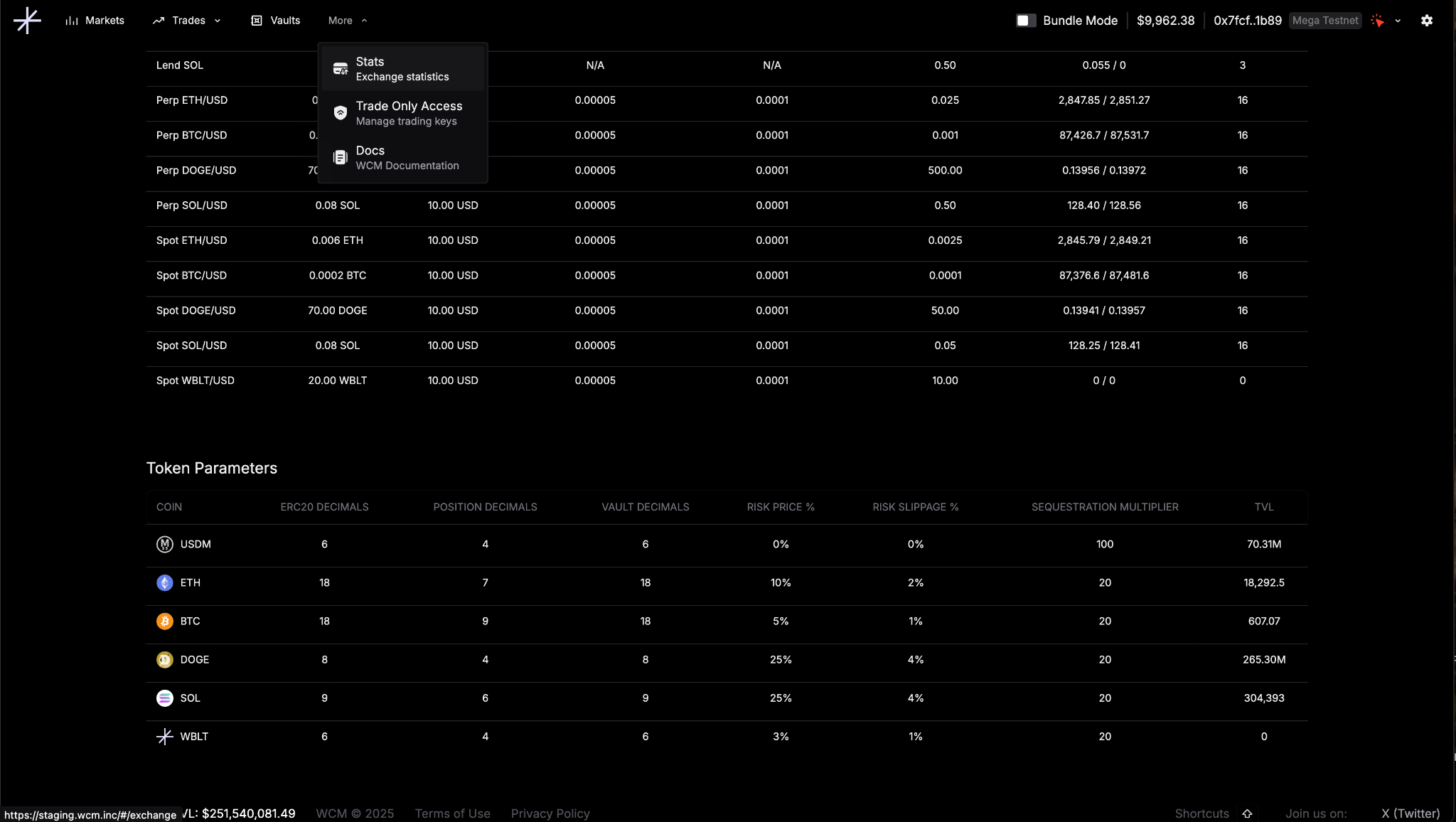Click the DOGE coin icon
Viewport: 1456px width, 822px height.
click(x=165, y=660)
